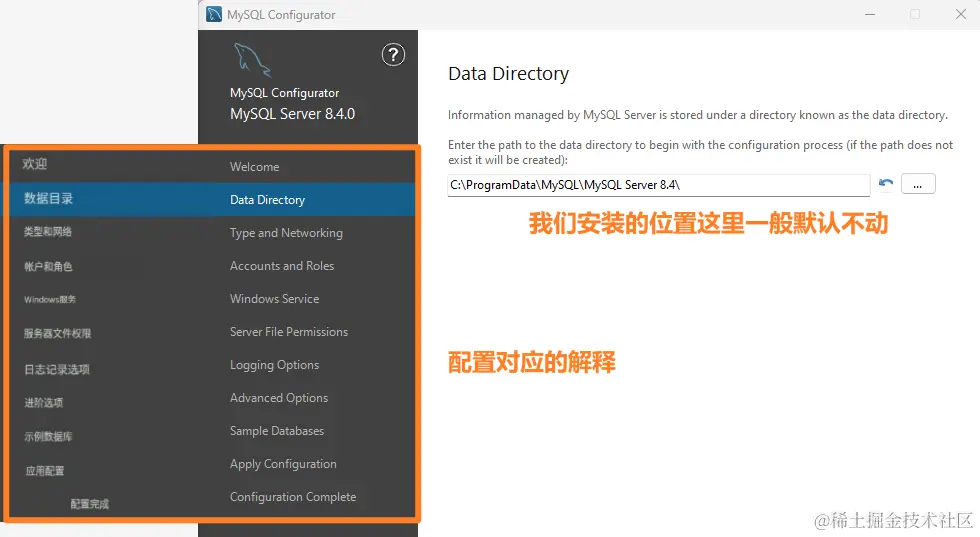Click MySQL Configurator title bar icon

point(214,14)
